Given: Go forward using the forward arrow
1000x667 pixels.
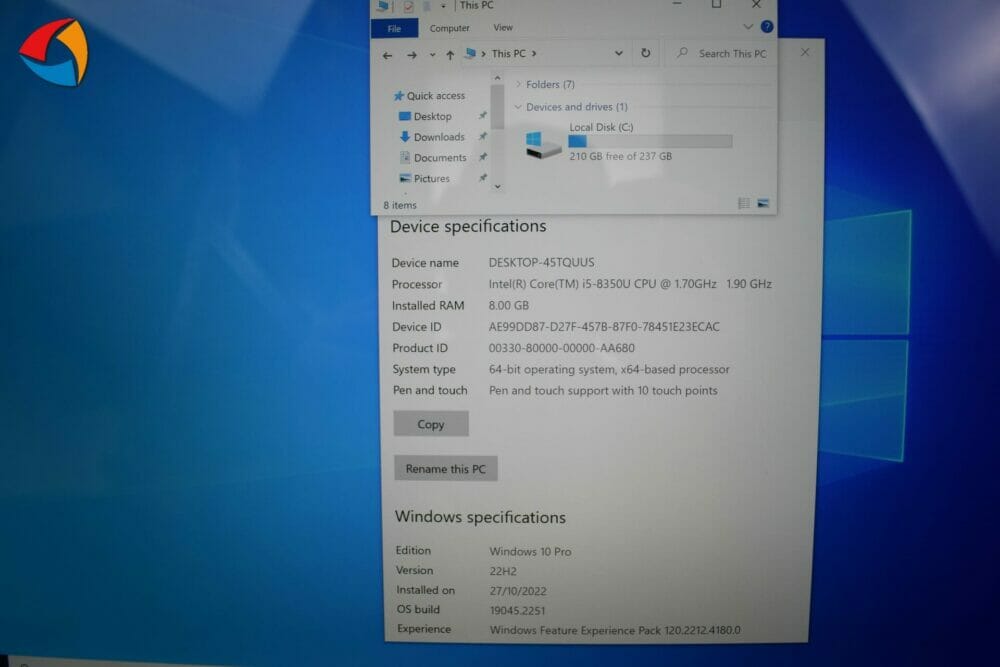Looking at the screenshot, I should point(412,55).
